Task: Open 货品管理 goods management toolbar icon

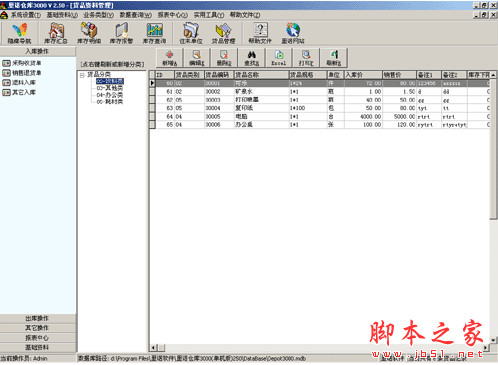Action: [x=223, y=33]
